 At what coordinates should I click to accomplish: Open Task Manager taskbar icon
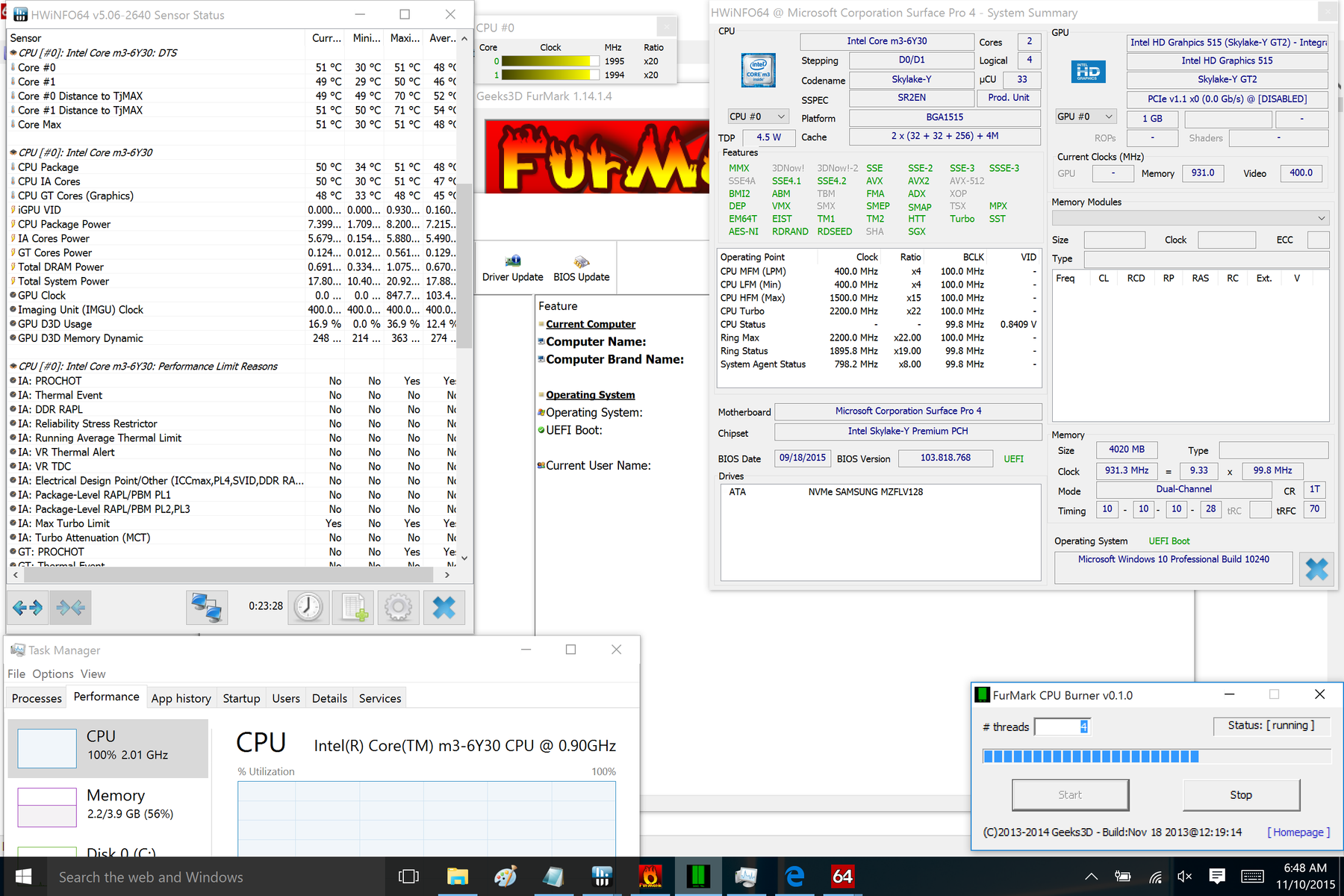click(x=746, y=877)
